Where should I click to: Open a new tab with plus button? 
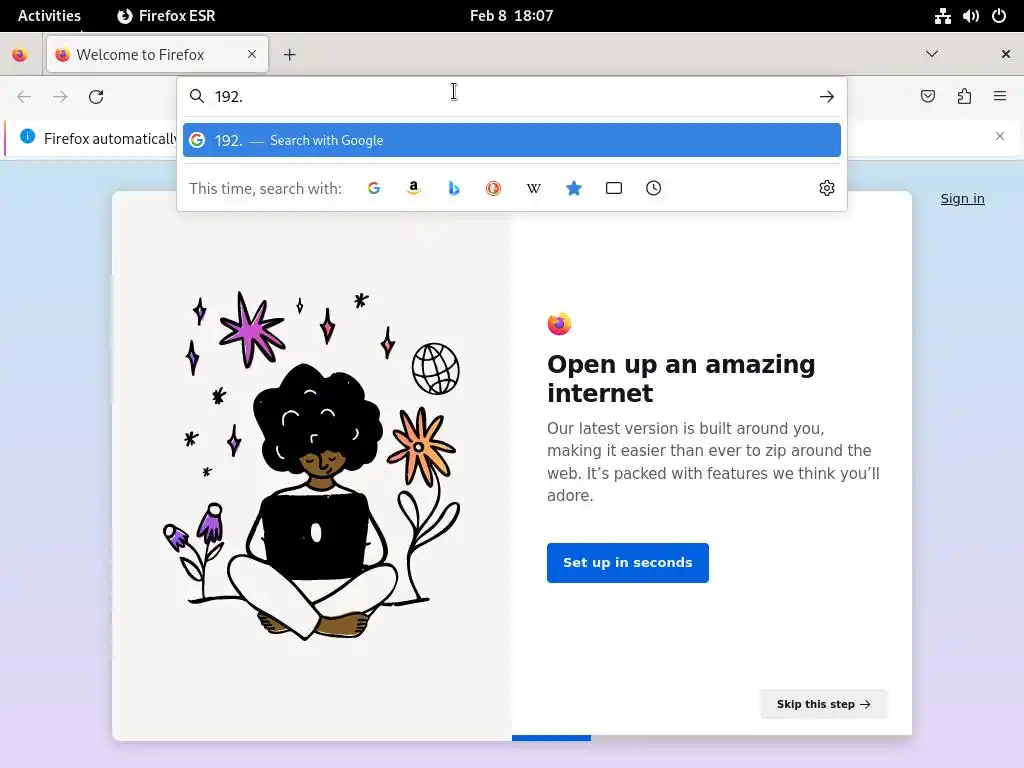[x=290, y=55]
